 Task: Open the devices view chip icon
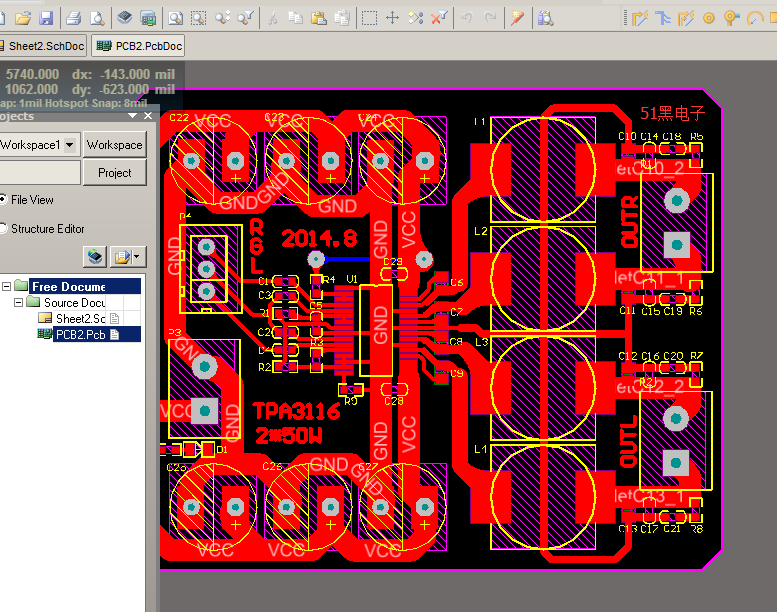(124, 19)
